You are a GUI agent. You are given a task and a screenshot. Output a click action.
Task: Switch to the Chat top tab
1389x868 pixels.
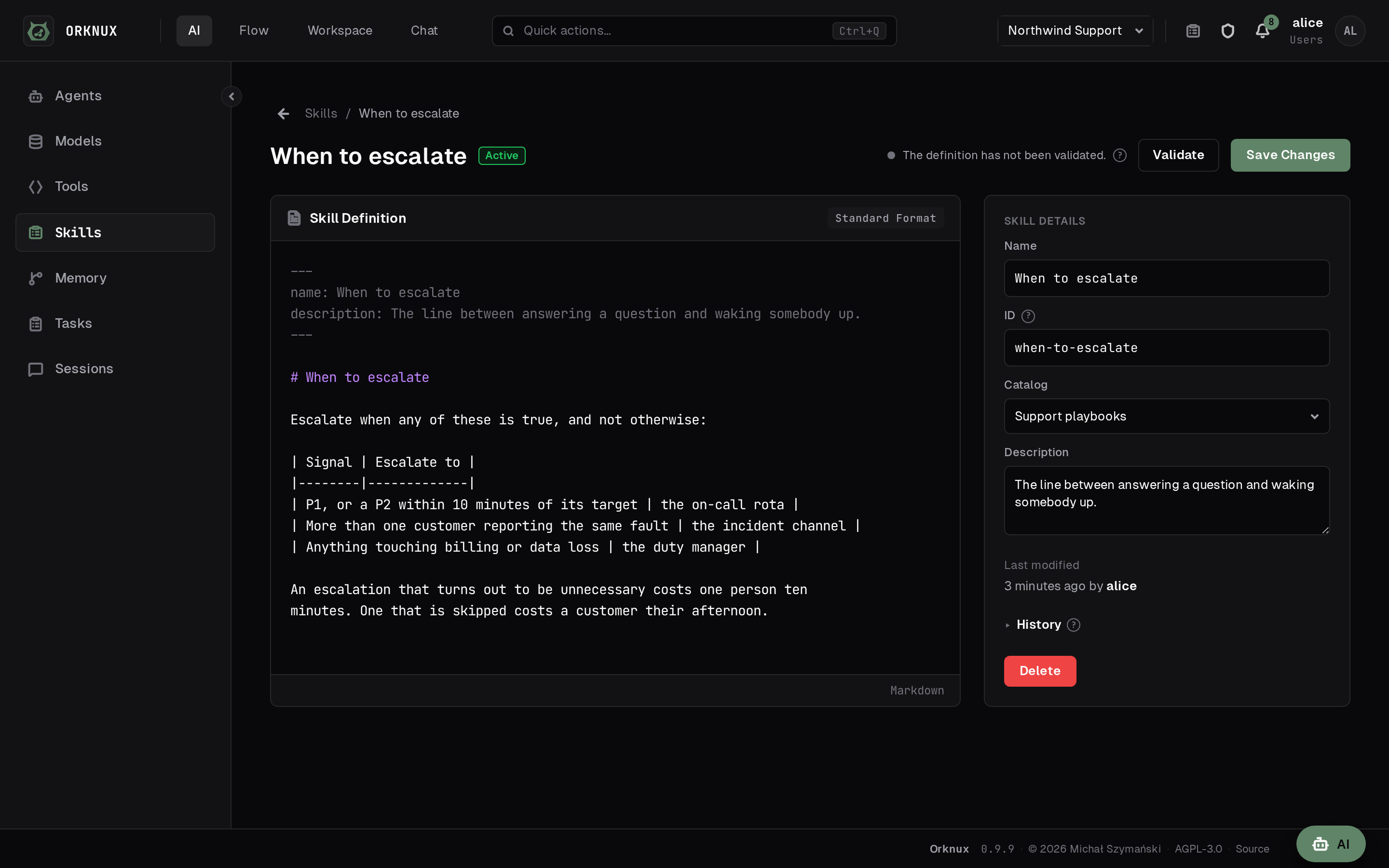(x=424, y=30)
